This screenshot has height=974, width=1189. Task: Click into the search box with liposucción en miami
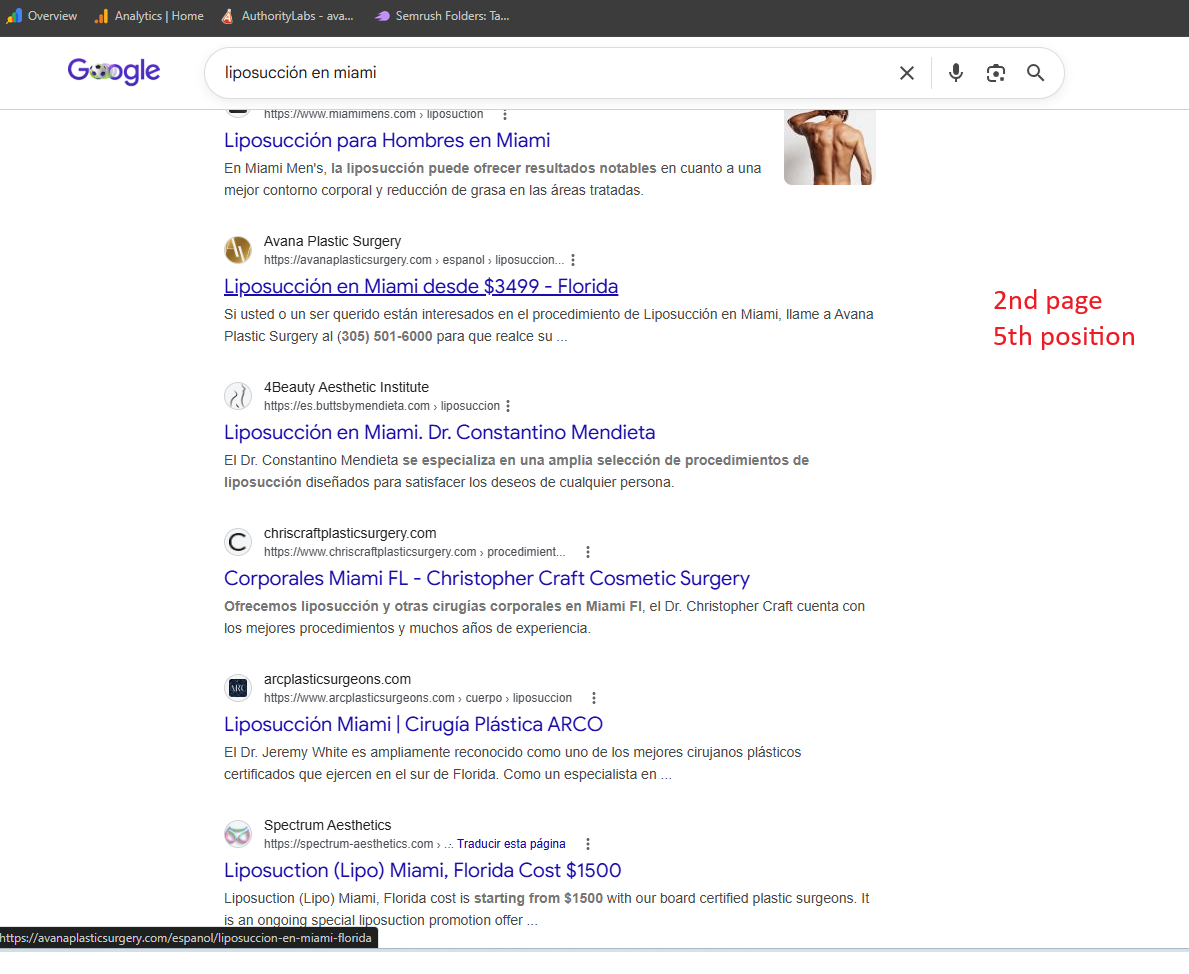(554, 73)
